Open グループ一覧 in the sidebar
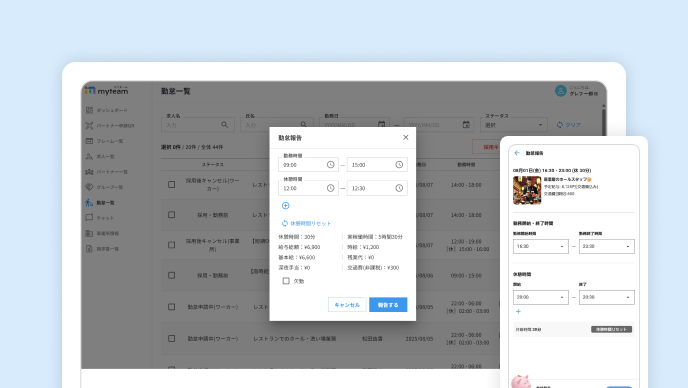The width and height of the screenshot is (688, 388). coord(104,187)
